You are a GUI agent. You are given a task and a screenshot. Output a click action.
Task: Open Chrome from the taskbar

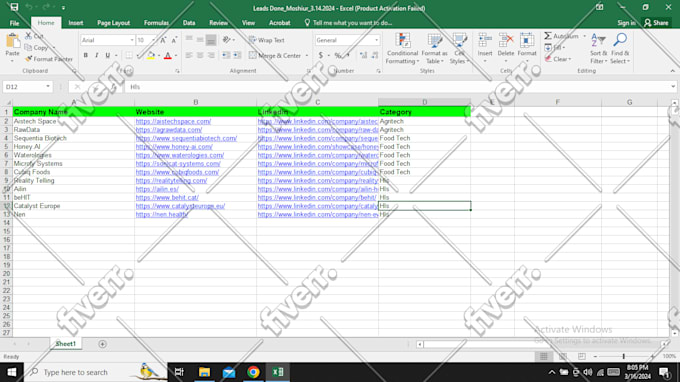coord(253,372)
